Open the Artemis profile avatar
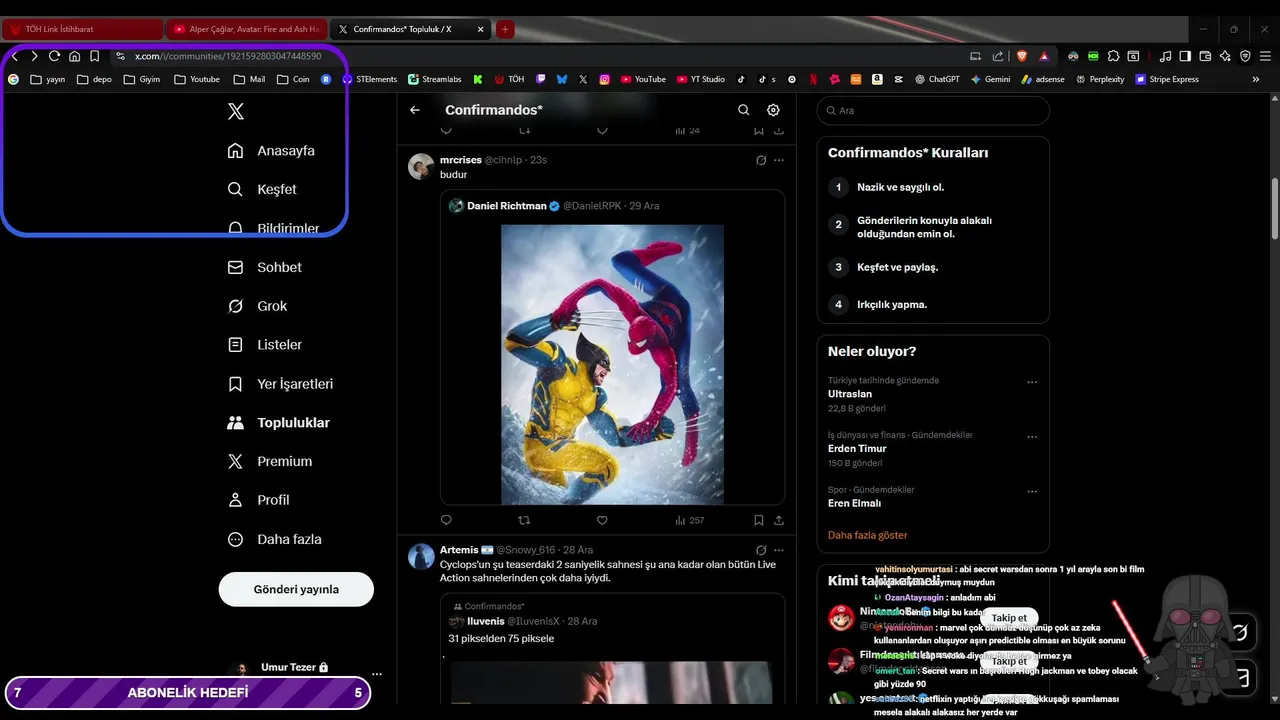 coord(421,556)
